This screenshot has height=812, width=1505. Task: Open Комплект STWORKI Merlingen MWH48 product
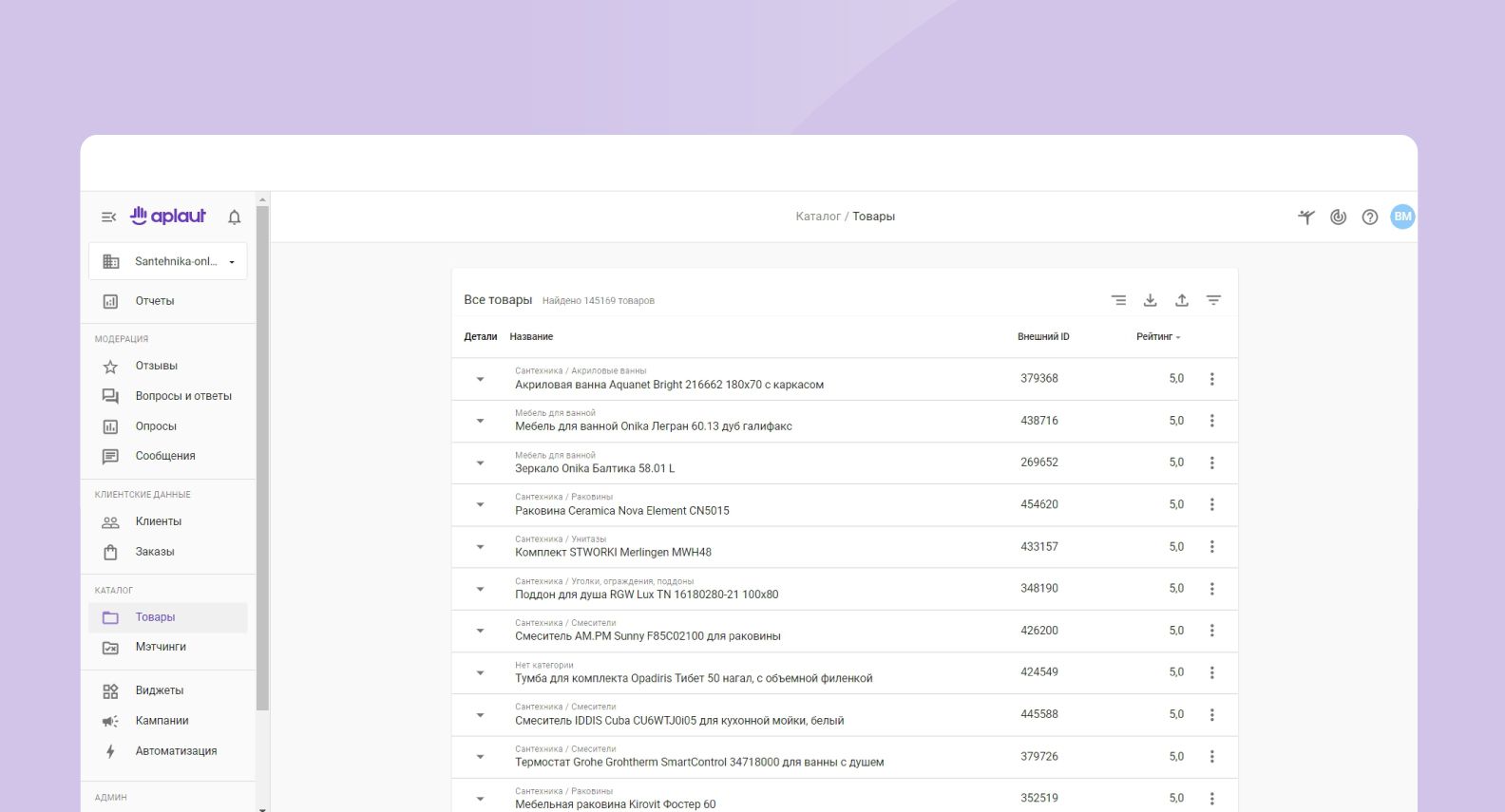613,553
